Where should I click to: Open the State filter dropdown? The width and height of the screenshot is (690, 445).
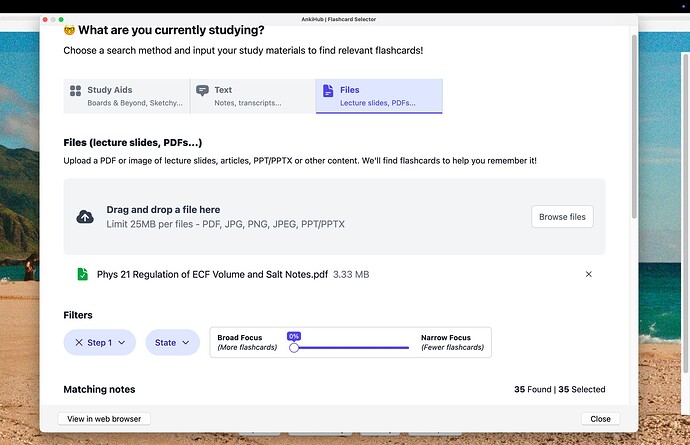[x=171, y=343]
